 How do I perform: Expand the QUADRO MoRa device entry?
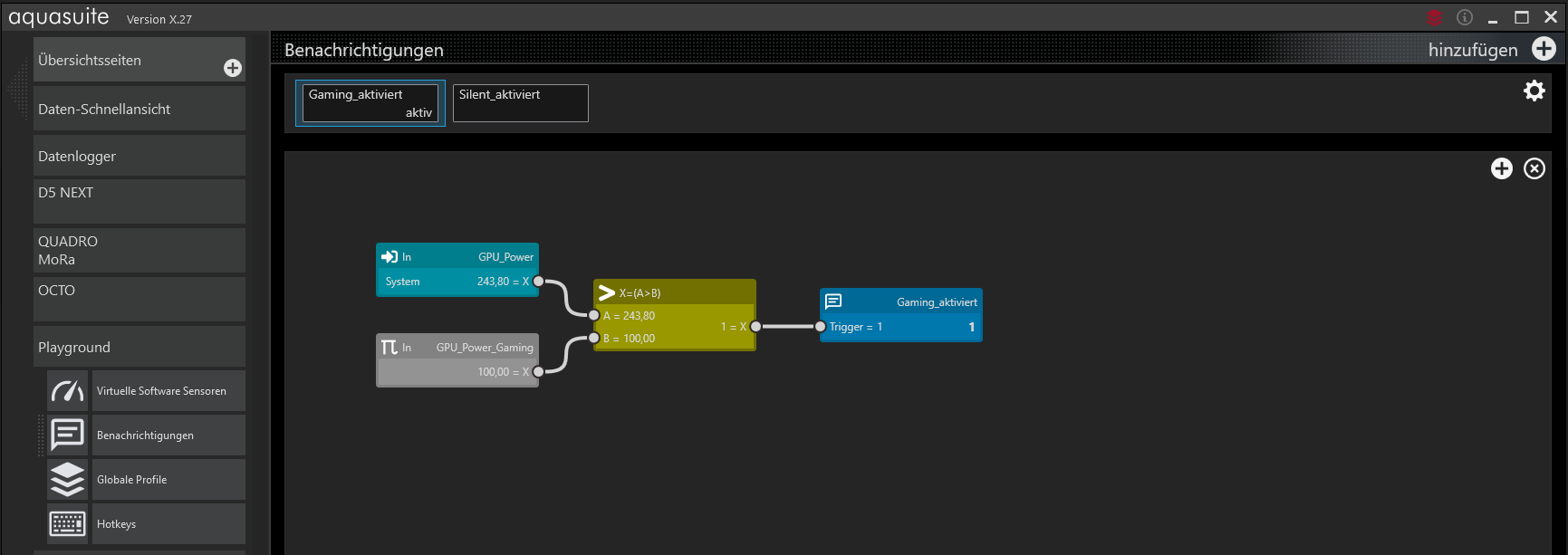139,250
